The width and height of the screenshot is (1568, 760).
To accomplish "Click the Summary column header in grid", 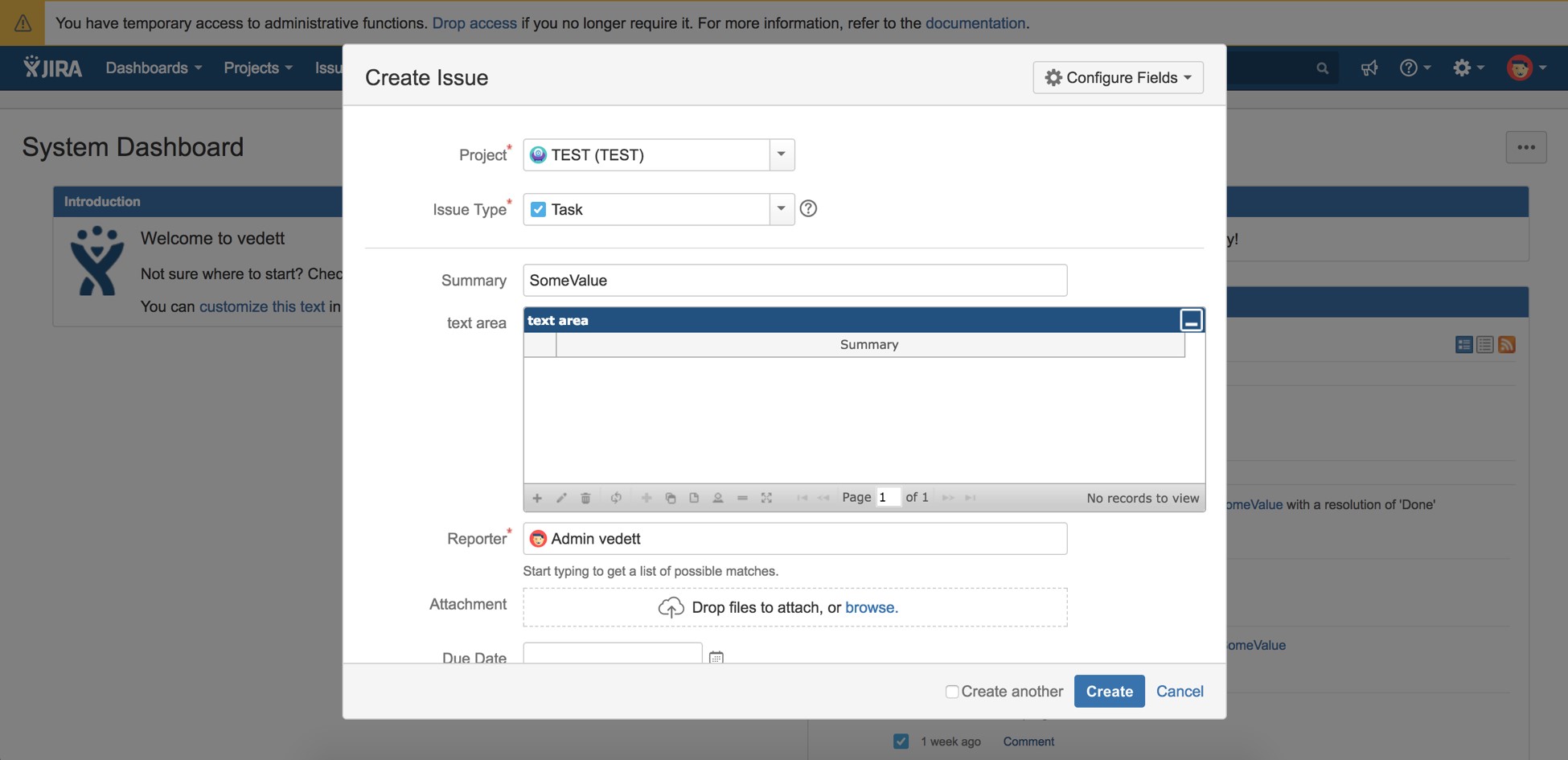I will click(870, 344).
